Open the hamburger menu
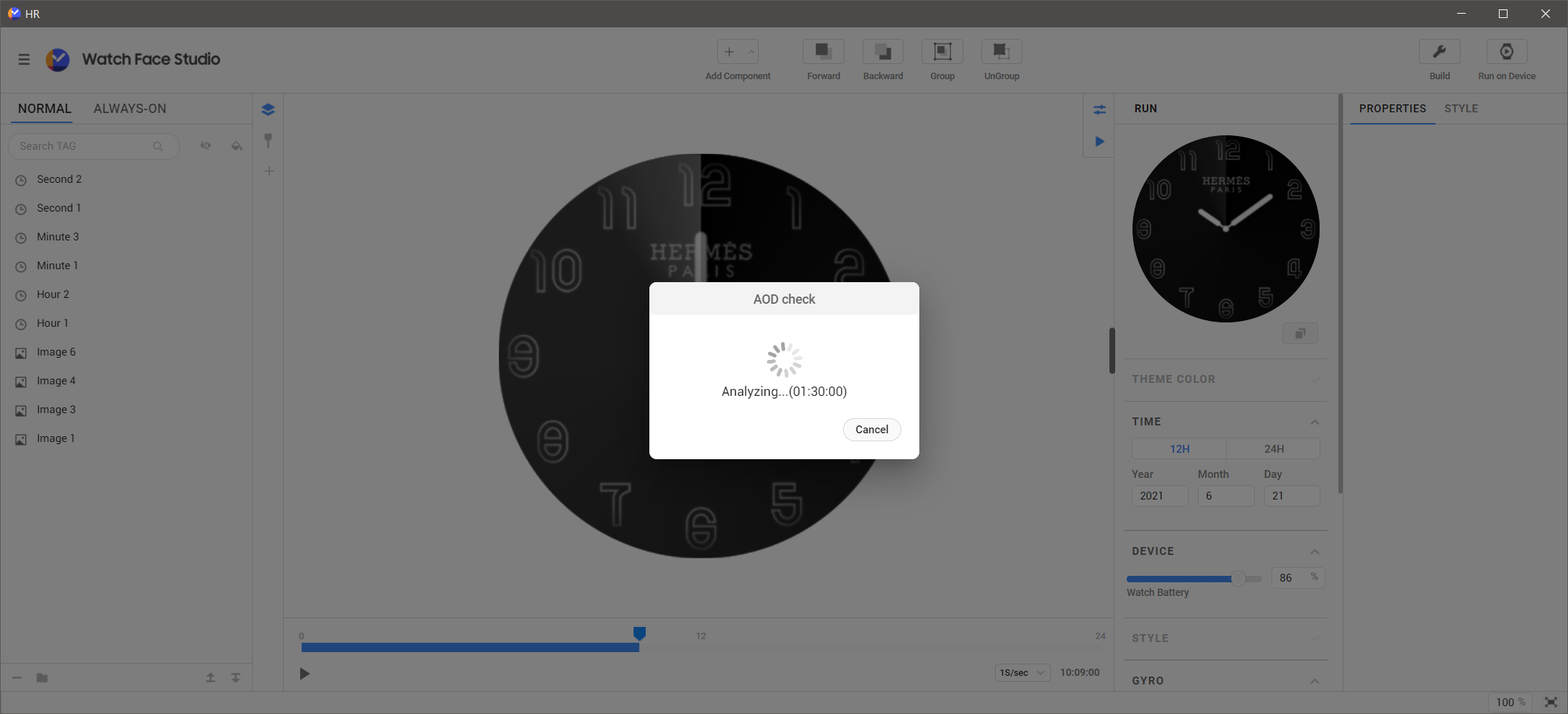Image resolution: width=1568 pixels, height=714 pixels. tap(24, 59)
